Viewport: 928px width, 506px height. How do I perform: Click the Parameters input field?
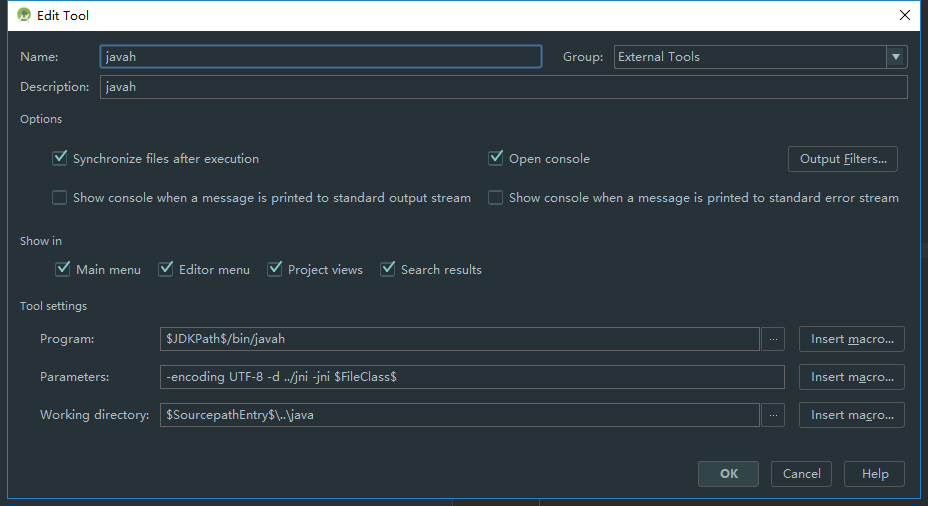[472, 377]
